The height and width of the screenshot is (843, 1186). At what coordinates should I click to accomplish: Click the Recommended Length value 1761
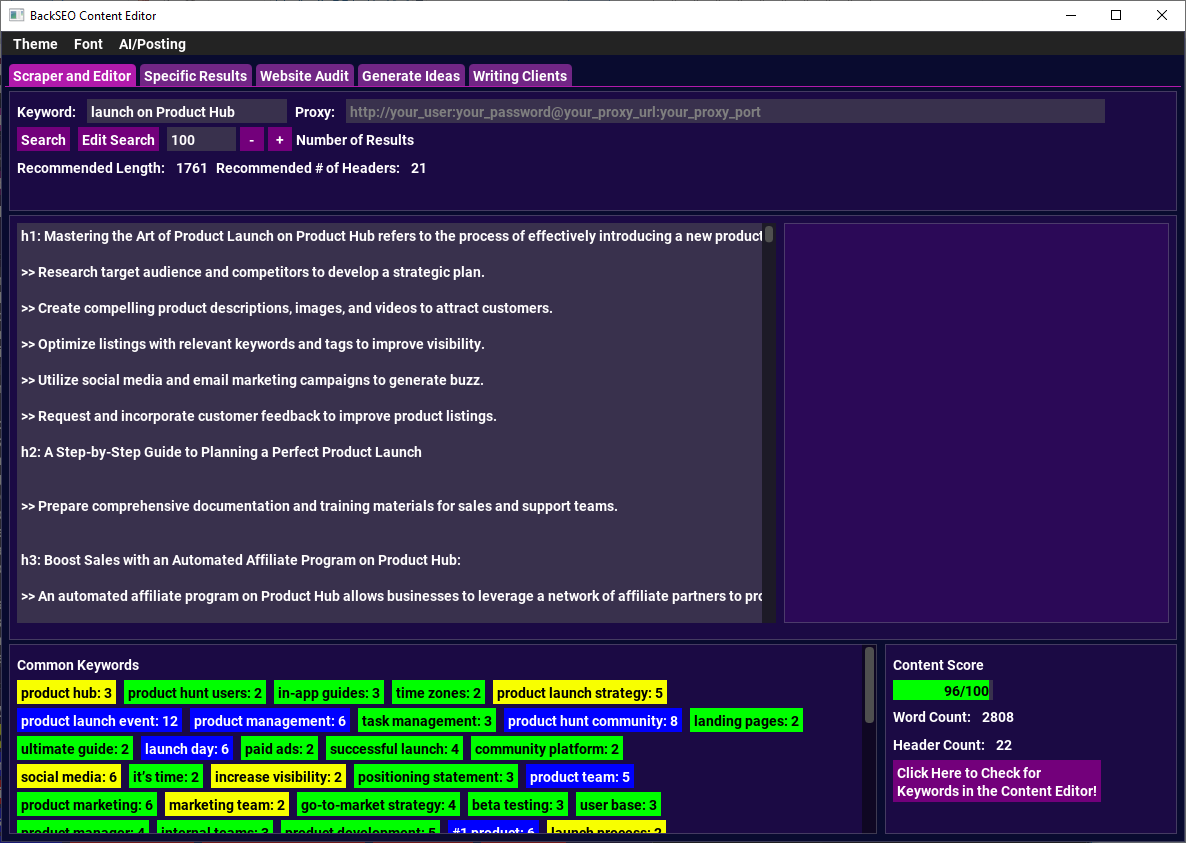[x=191, y=169]
